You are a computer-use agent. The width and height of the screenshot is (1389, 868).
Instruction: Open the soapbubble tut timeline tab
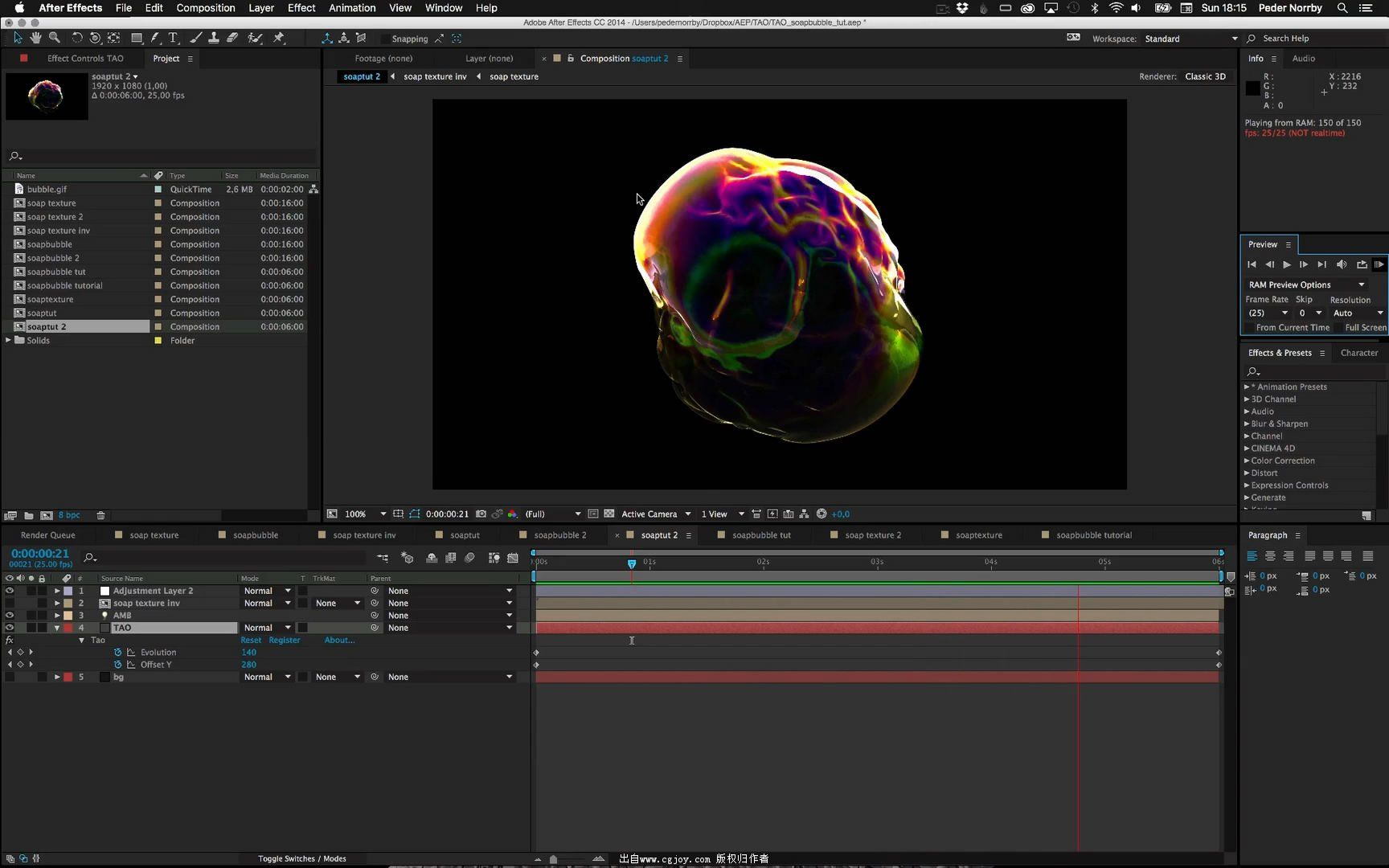[x=761, y=535]
